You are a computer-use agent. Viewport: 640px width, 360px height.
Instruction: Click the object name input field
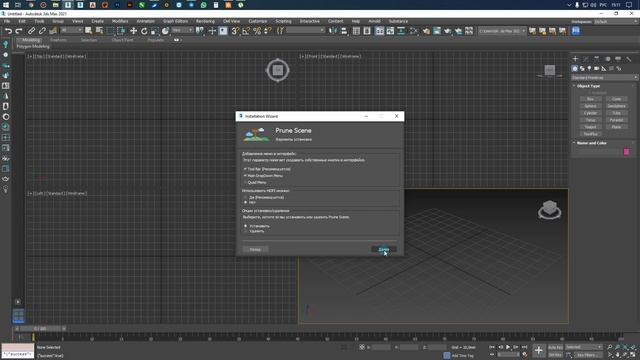click(598, 152)
